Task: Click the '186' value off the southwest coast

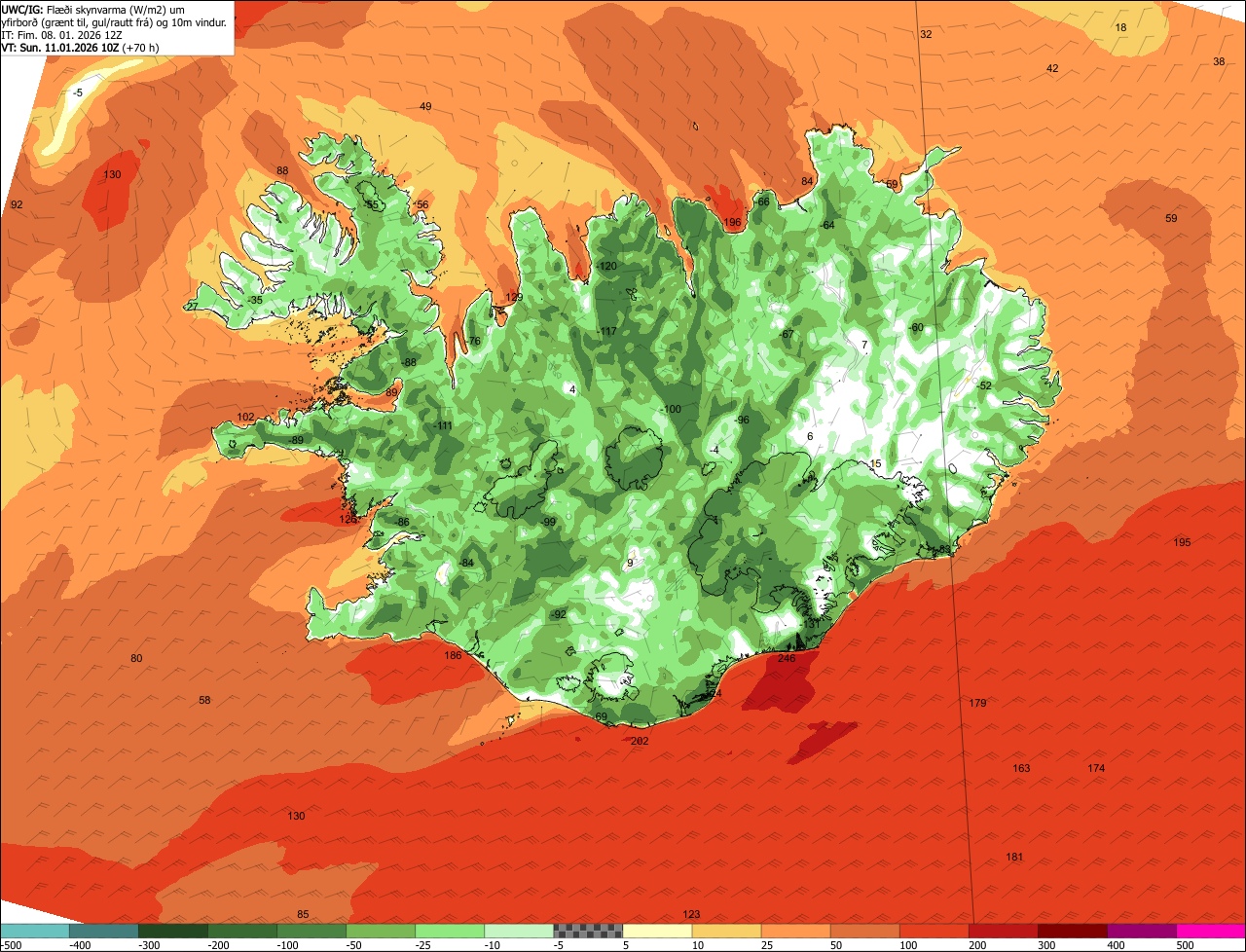Action: click(453, 656)
